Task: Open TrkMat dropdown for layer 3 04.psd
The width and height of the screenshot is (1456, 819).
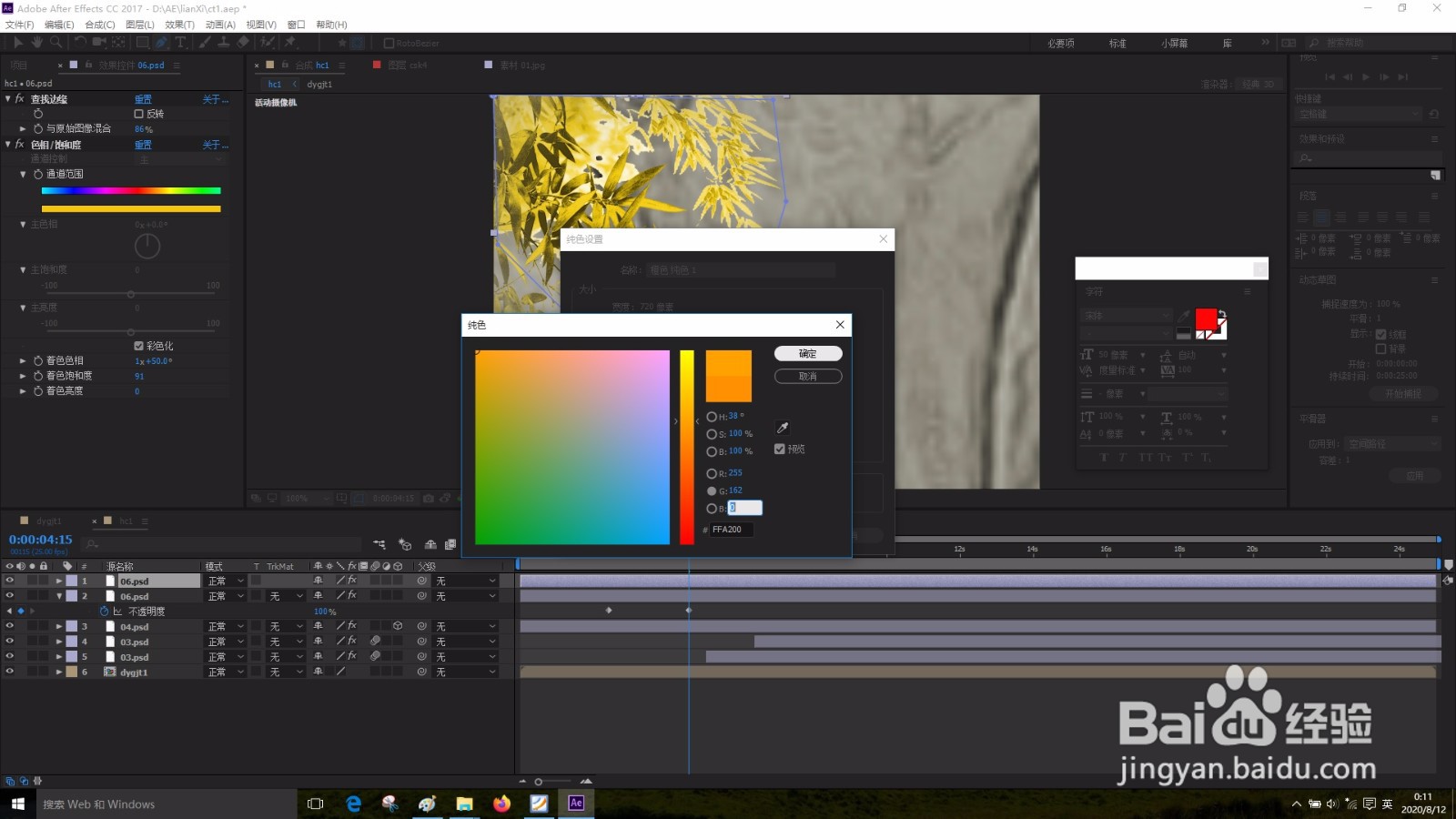Action: [x=287, y=626]
